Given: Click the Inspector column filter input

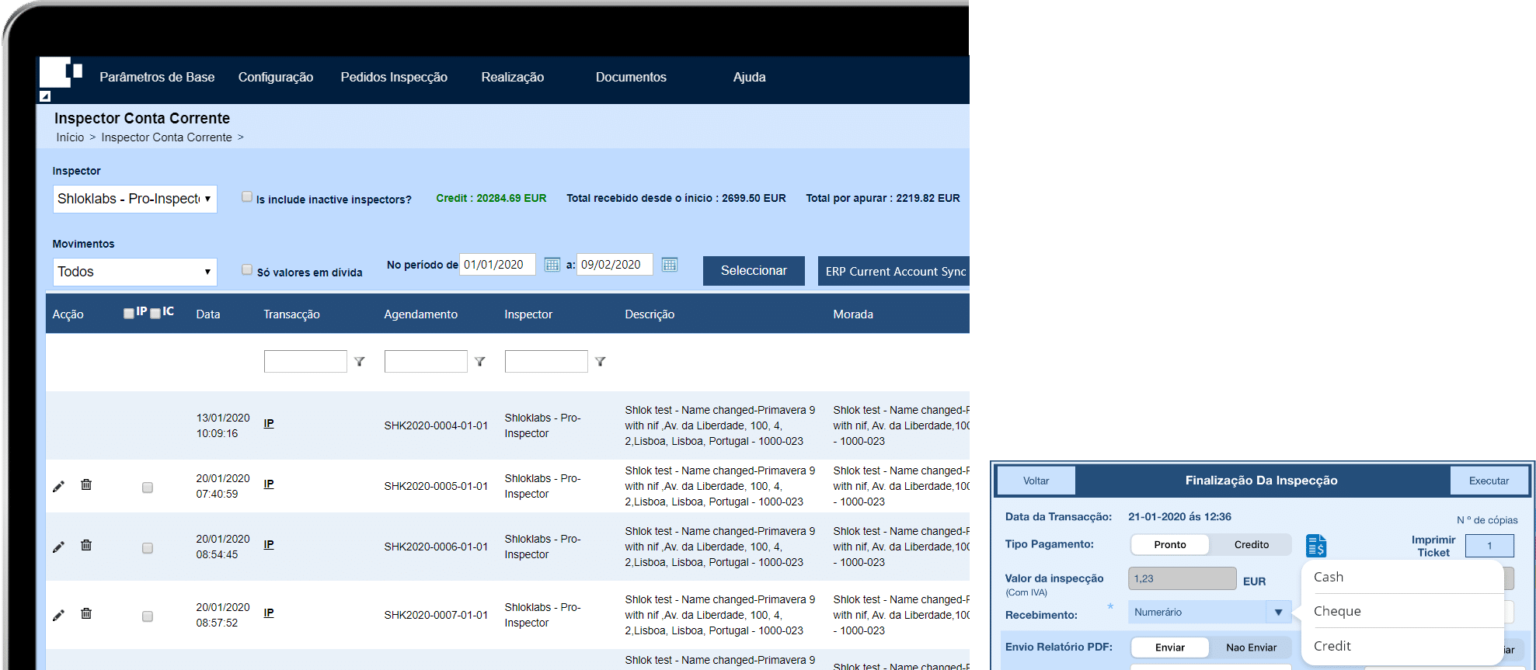Looking at the screenshot, I should tap(546, 362).
